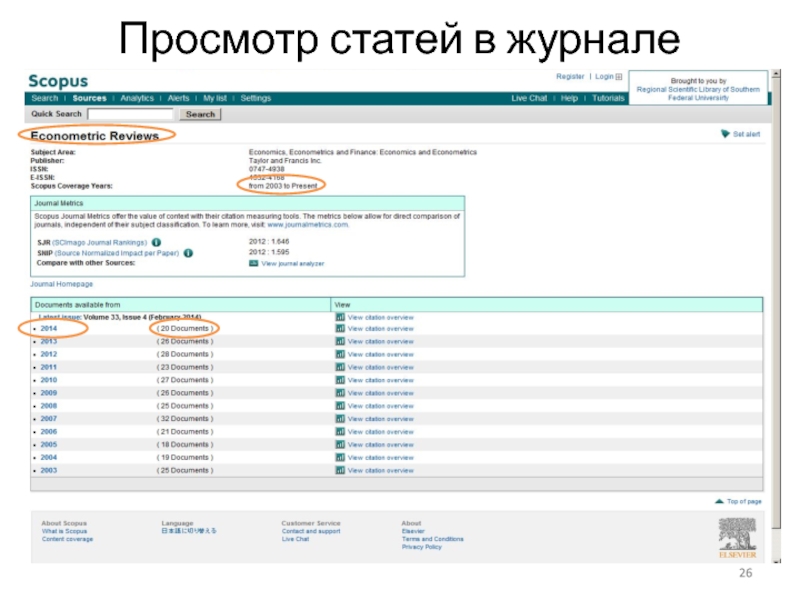Viewport: 800px width, 600px height.
Task: Click citation overview icon for 2013 row
Action: (340, 341)
